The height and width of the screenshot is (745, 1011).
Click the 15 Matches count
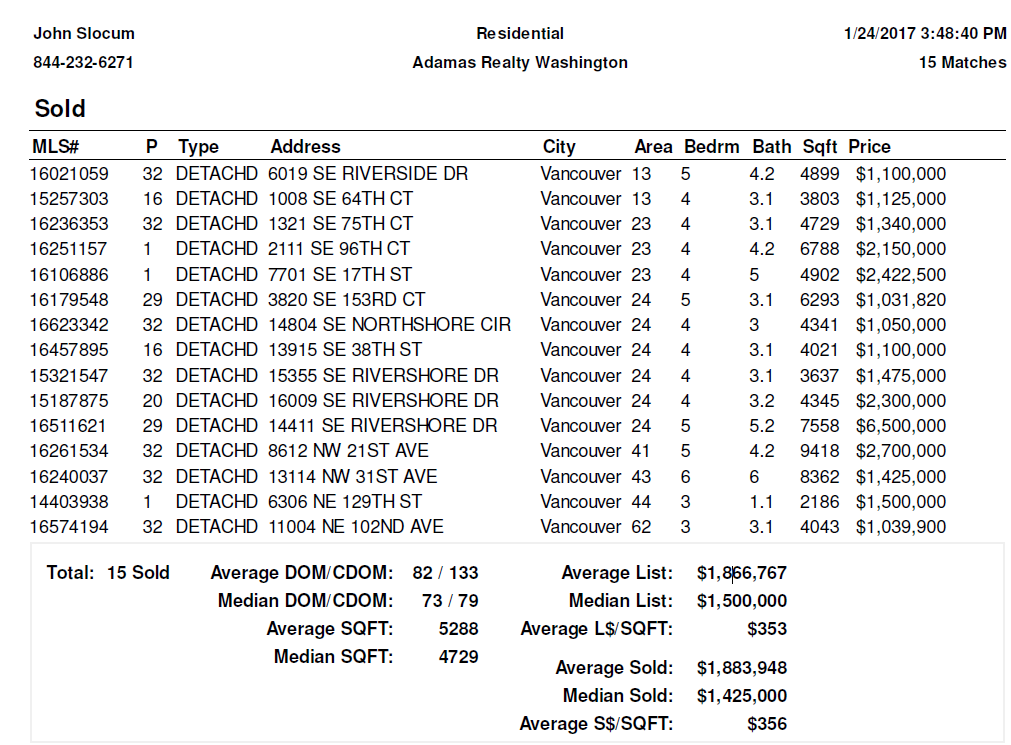coord(962,63)
